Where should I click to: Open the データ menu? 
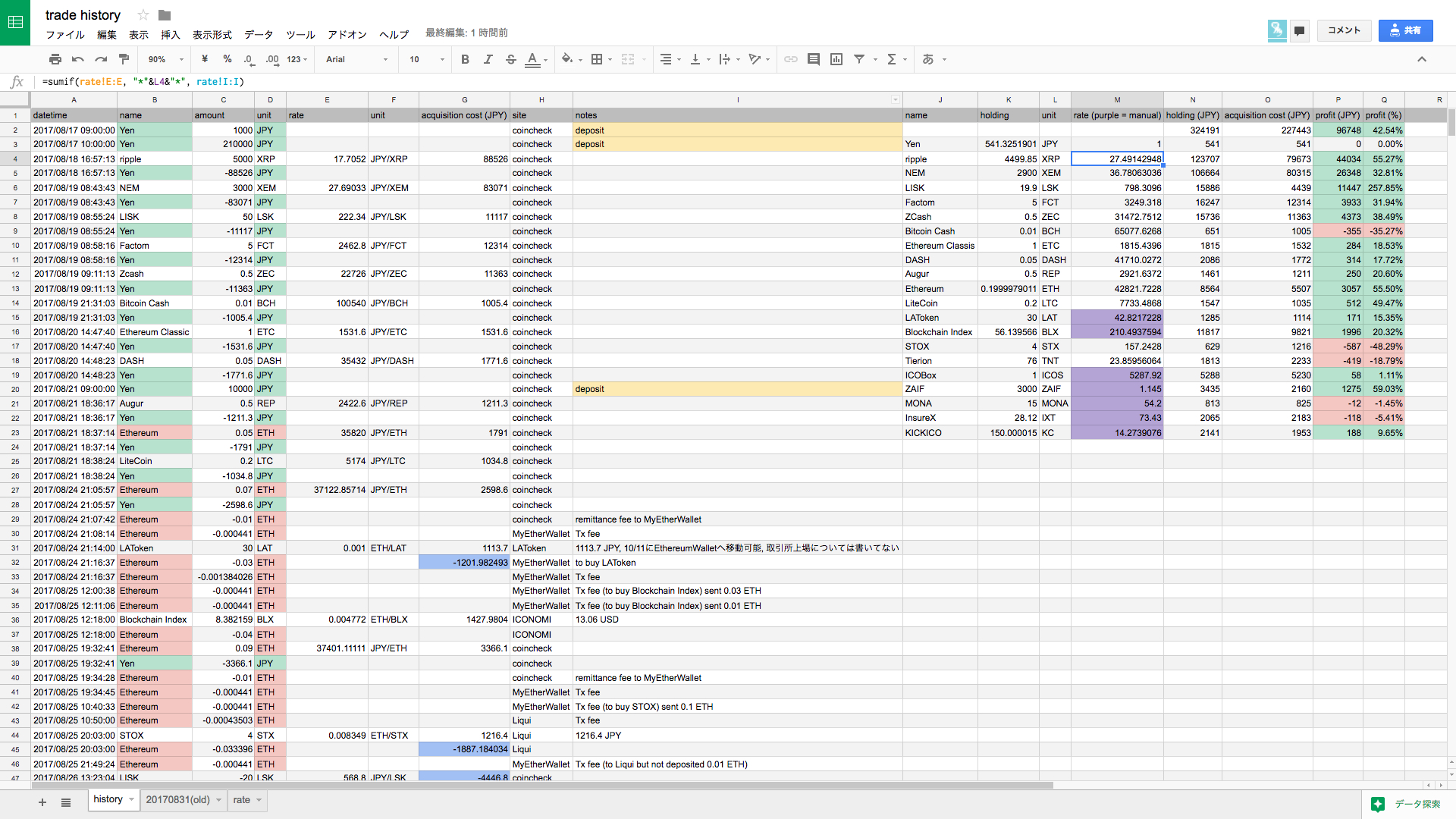[x=259, y=35]
